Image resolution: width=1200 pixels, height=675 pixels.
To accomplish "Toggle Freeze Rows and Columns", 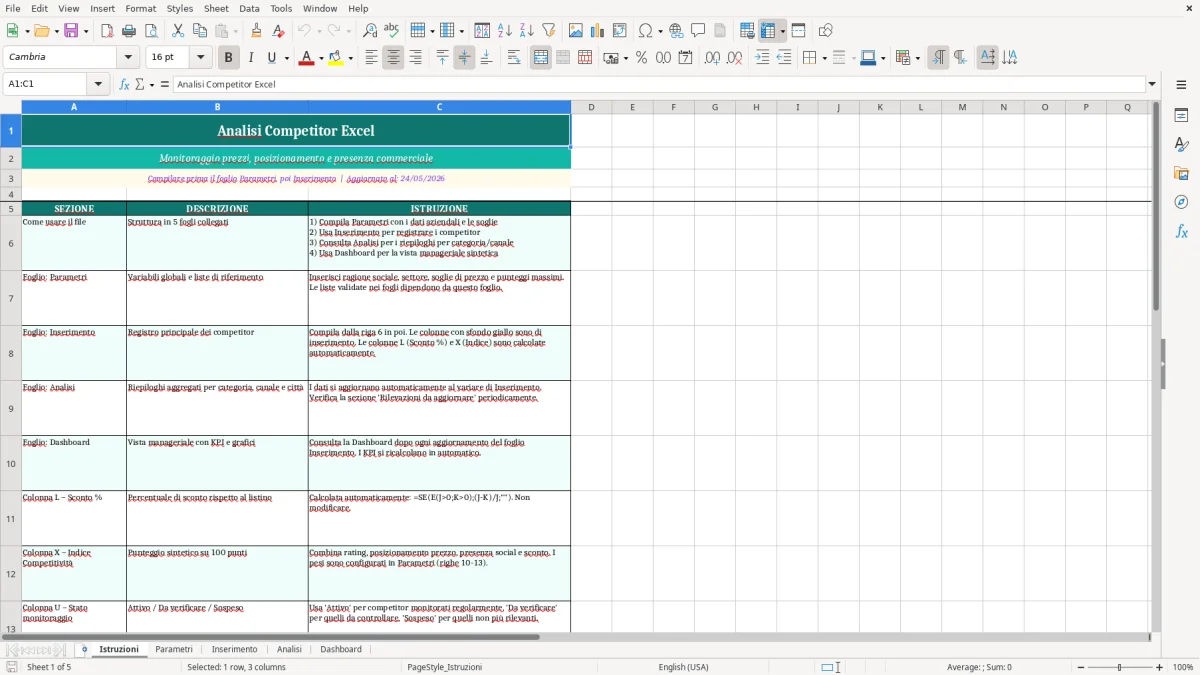I will coord(768,31).
